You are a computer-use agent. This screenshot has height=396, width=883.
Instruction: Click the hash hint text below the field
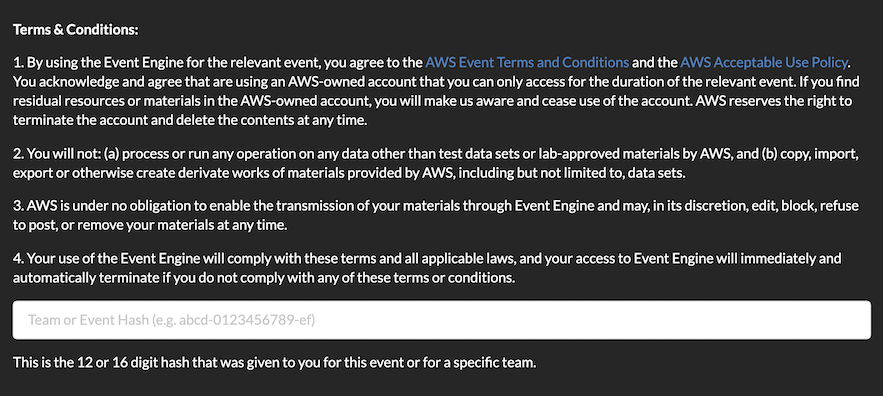tap(274, 363)
